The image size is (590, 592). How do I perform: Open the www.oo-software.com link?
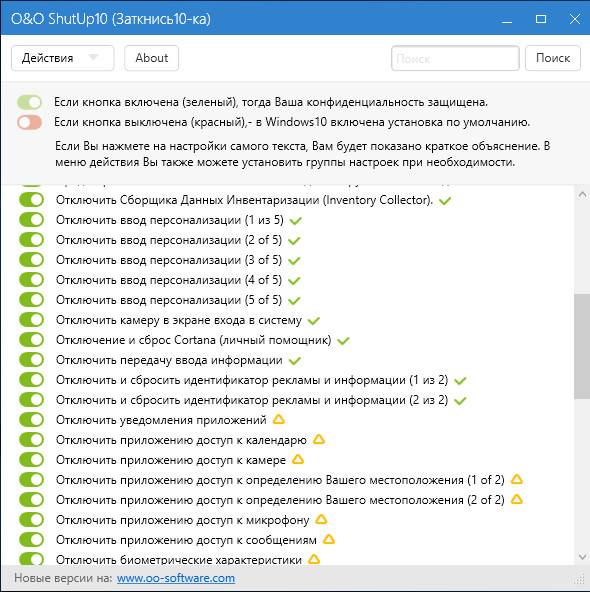click(176, 578)
